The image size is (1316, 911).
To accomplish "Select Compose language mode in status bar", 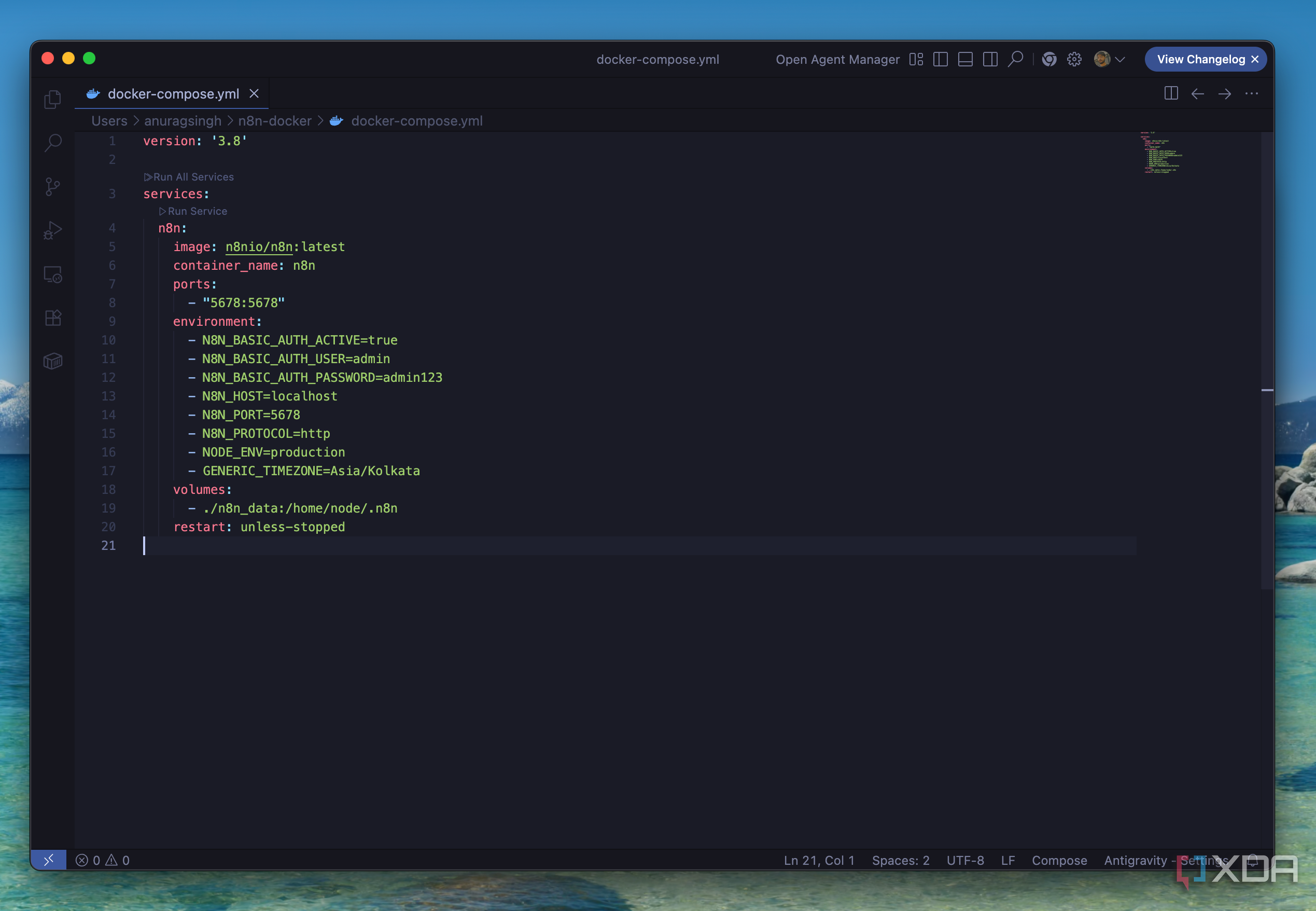I will click(x=1059, y=860).
